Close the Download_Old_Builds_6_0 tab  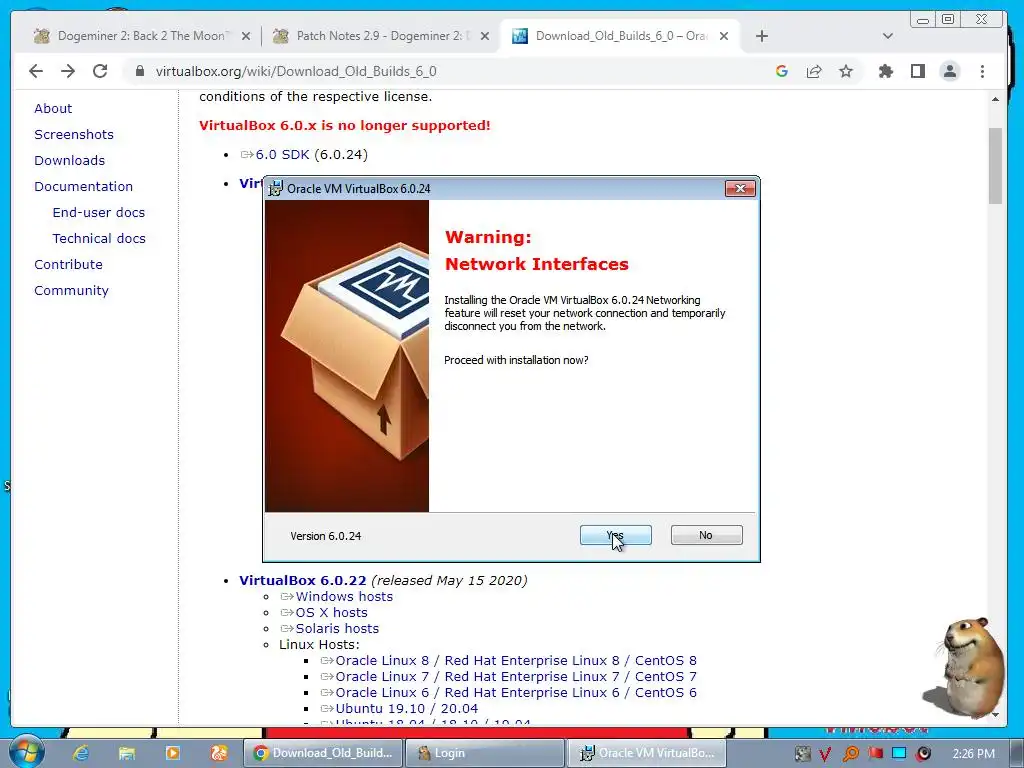(x=724, y=36)
